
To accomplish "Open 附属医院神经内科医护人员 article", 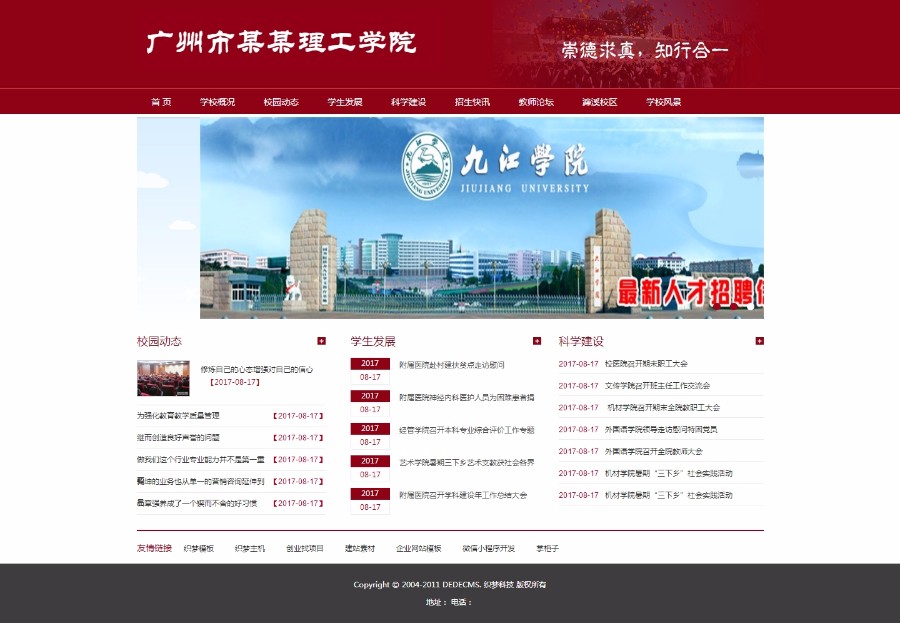I will tap(467, 397).
